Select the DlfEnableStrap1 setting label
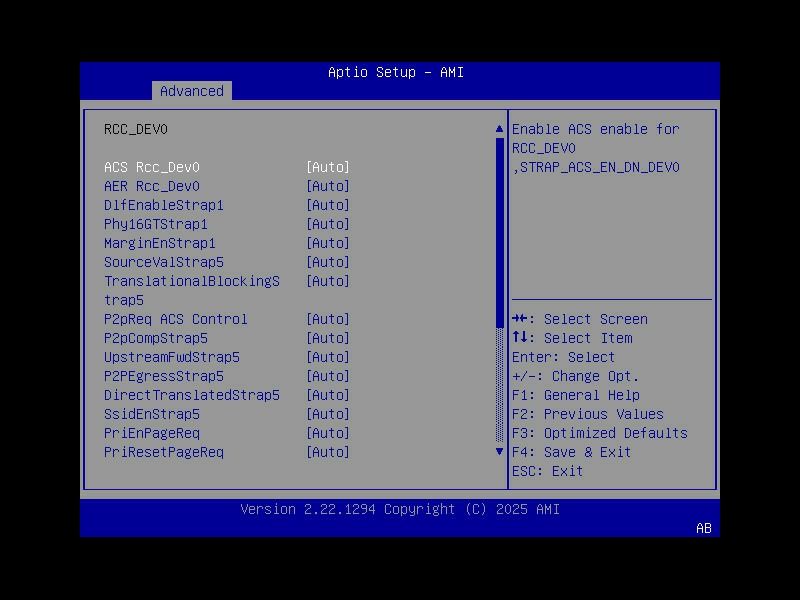This screenshot has width=800, height=600. pyautogui.click(x=164, y=205)
